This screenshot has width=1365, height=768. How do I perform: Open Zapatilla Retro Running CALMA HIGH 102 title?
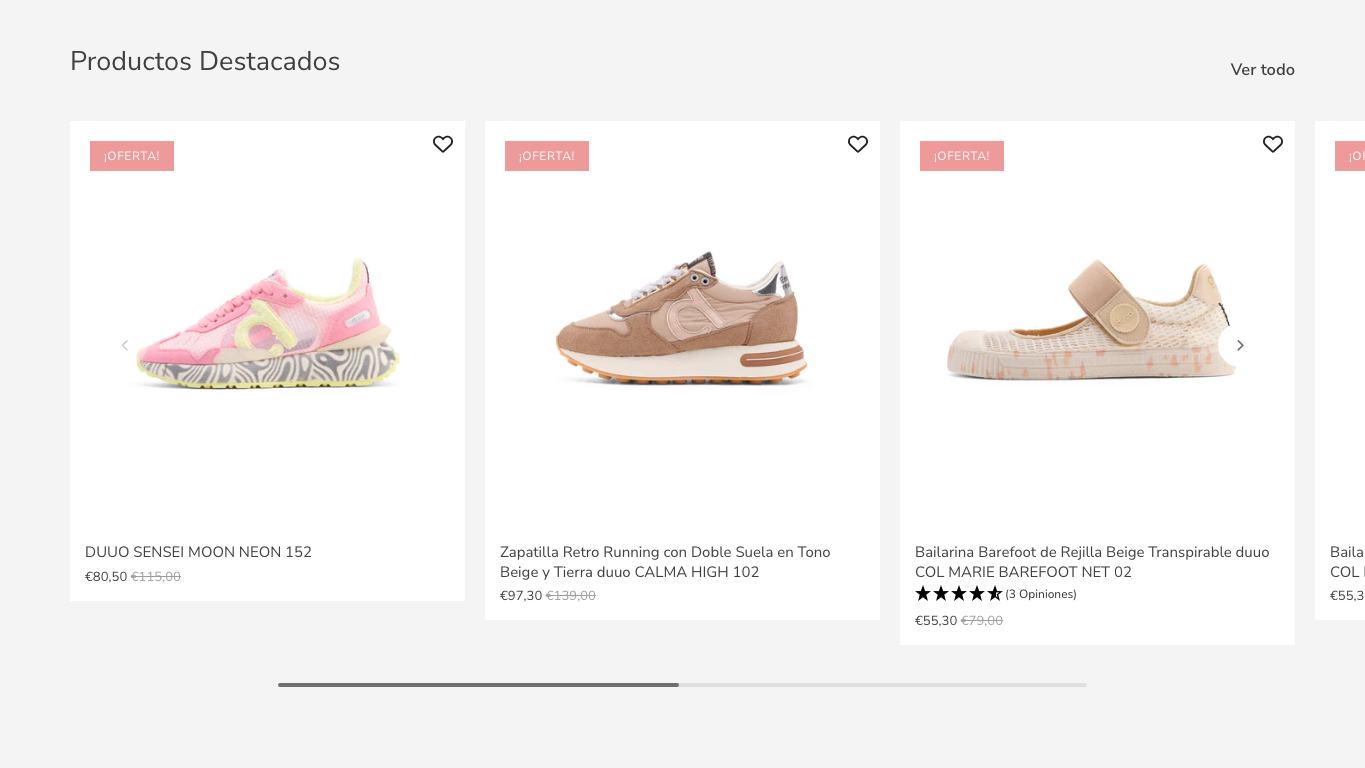pos(665,562)
